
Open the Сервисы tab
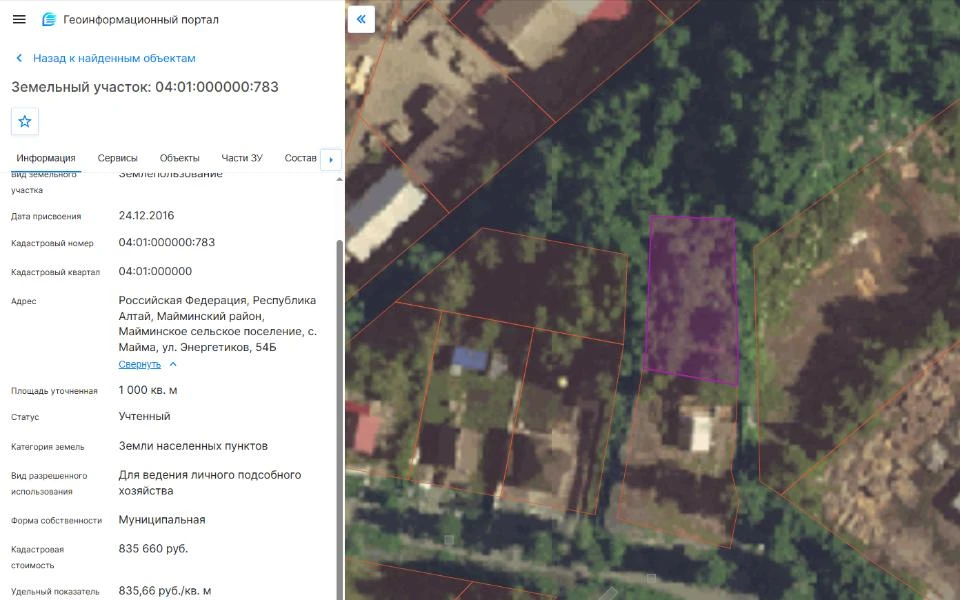click(x=118, y=158)
